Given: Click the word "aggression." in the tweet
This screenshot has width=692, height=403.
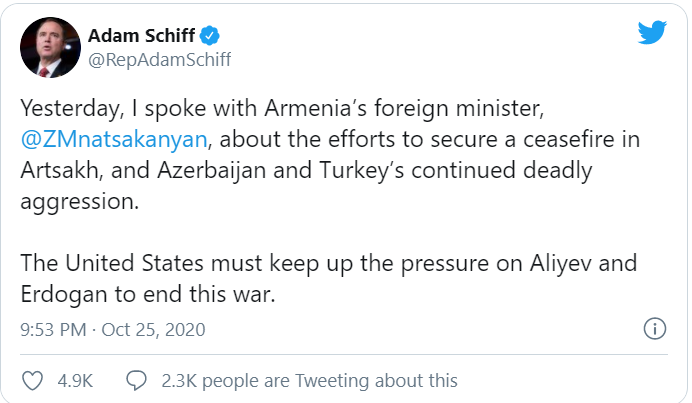Looking at the screenshot, I should pyautogui.click(x=79, y=202).
